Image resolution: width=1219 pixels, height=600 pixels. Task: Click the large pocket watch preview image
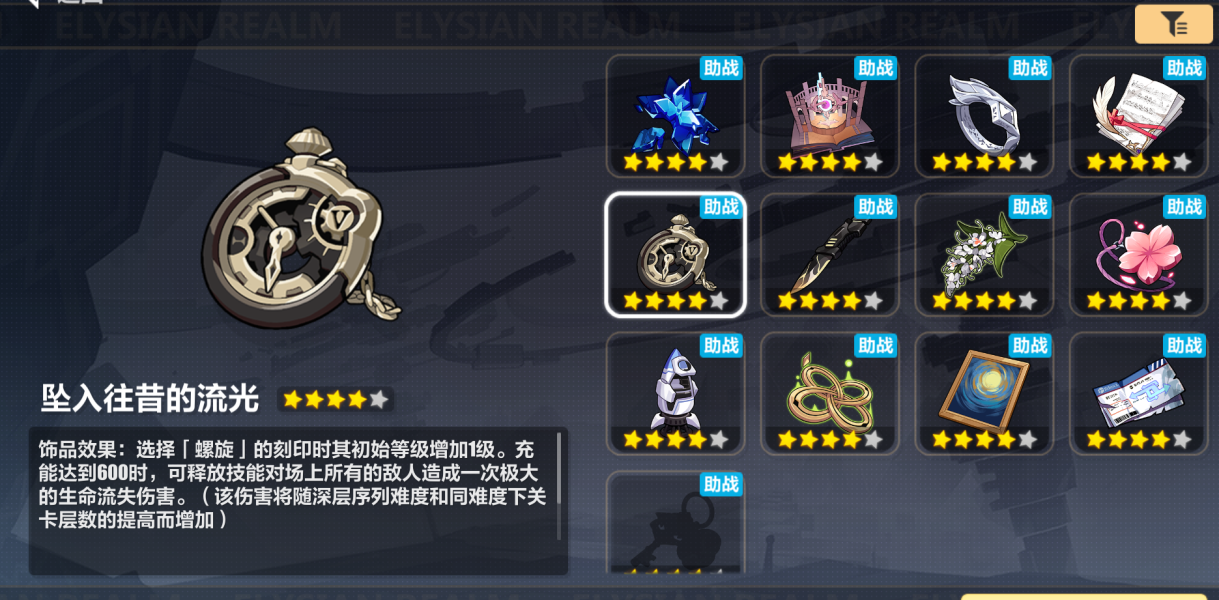pyautogui.click(x=300, y=229)
